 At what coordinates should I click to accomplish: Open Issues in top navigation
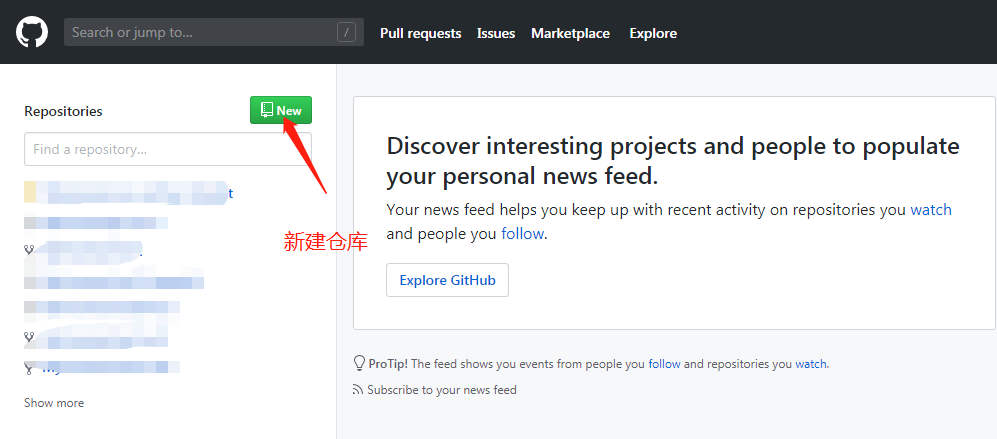pos(496,33)
